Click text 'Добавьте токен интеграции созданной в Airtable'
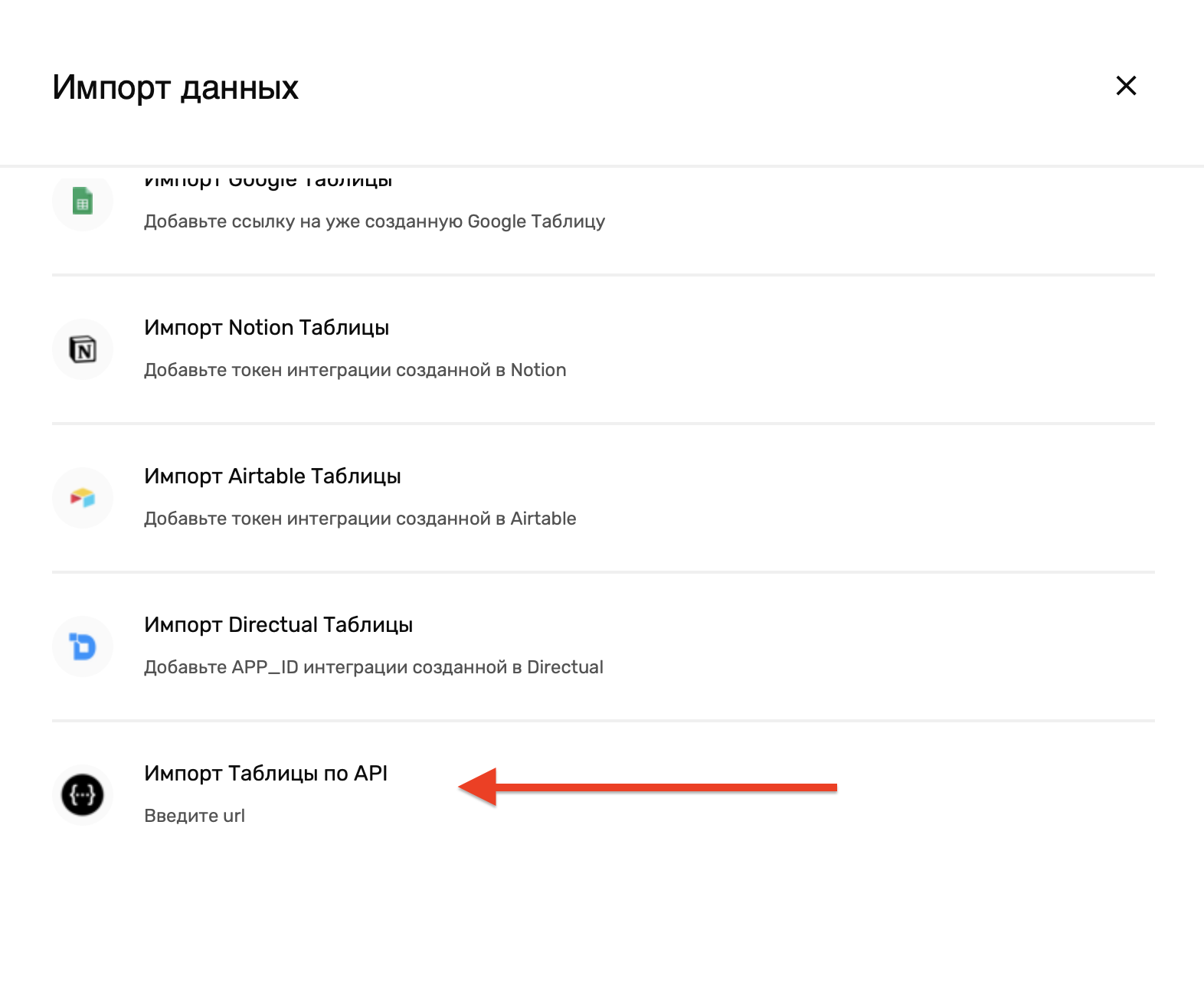Screen dimensions: 1204x1005 click(x=360, y=519)
